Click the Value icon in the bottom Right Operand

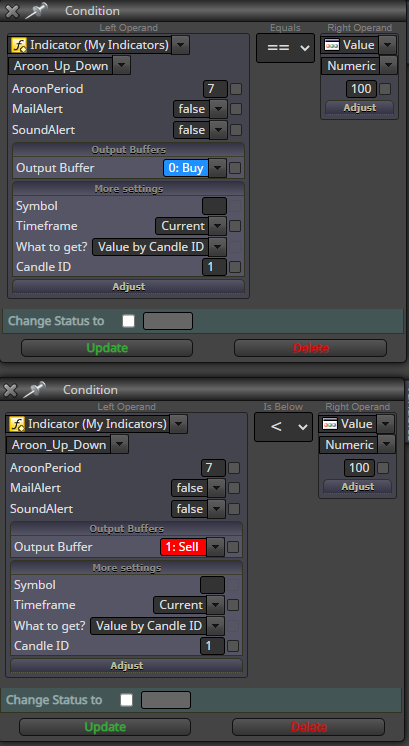[x=329, y=424]
